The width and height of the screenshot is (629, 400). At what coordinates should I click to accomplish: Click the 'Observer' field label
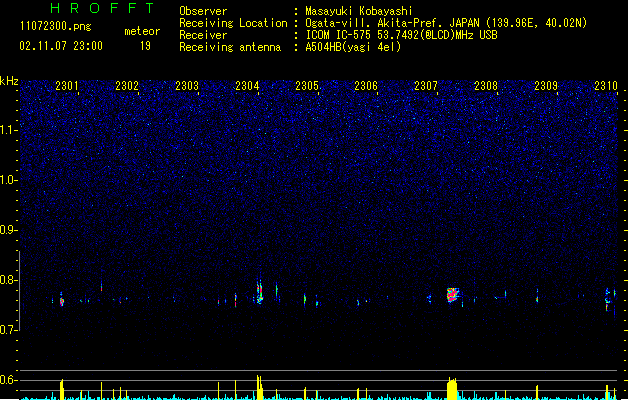(x=203, y=11)
